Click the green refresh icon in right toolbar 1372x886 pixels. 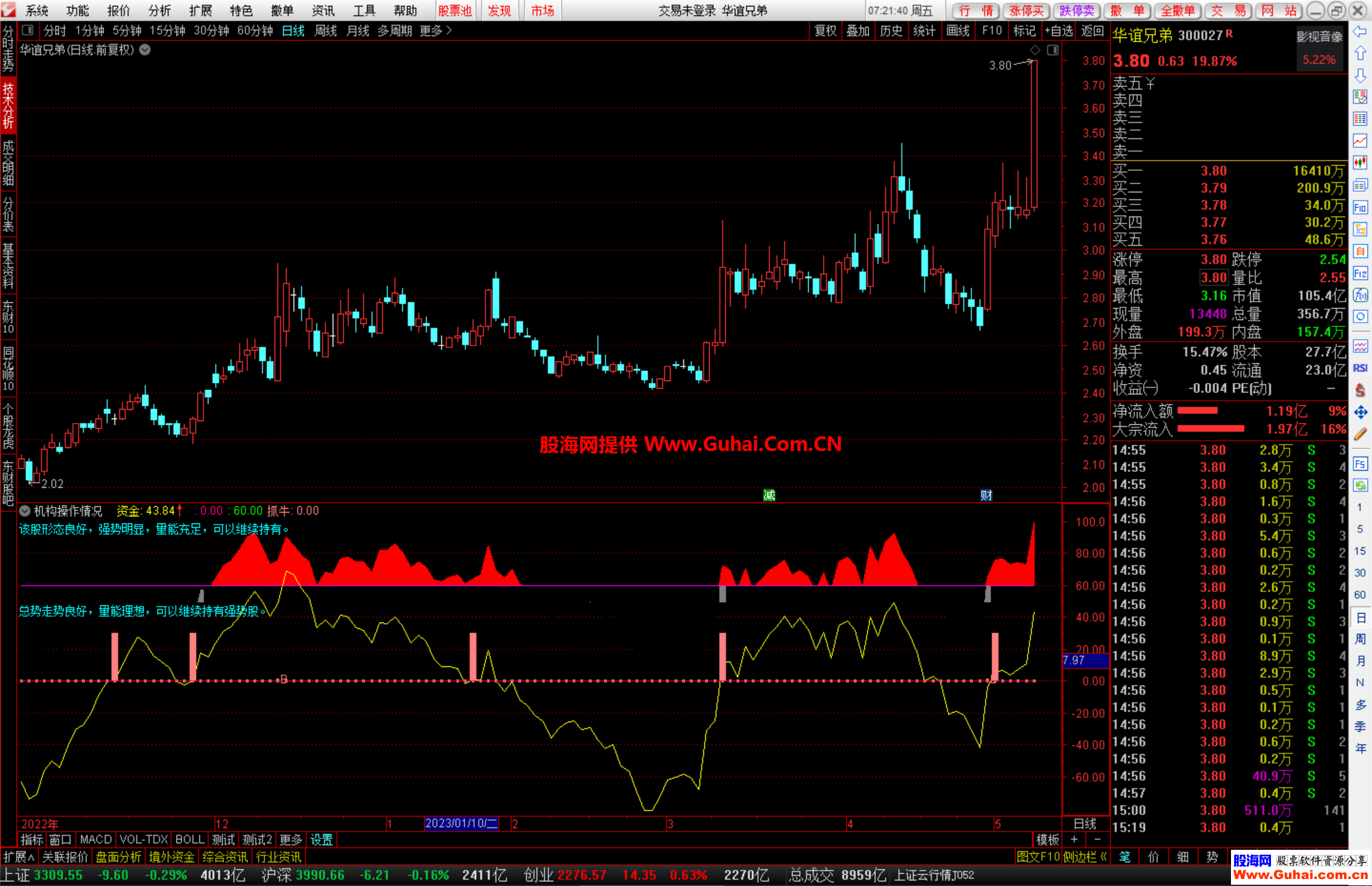1360,486
